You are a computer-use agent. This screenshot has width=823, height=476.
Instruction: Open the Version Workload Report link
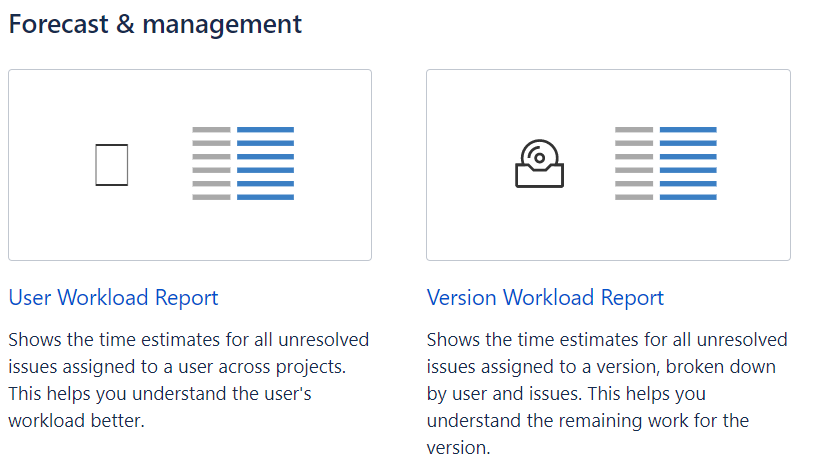545,297
